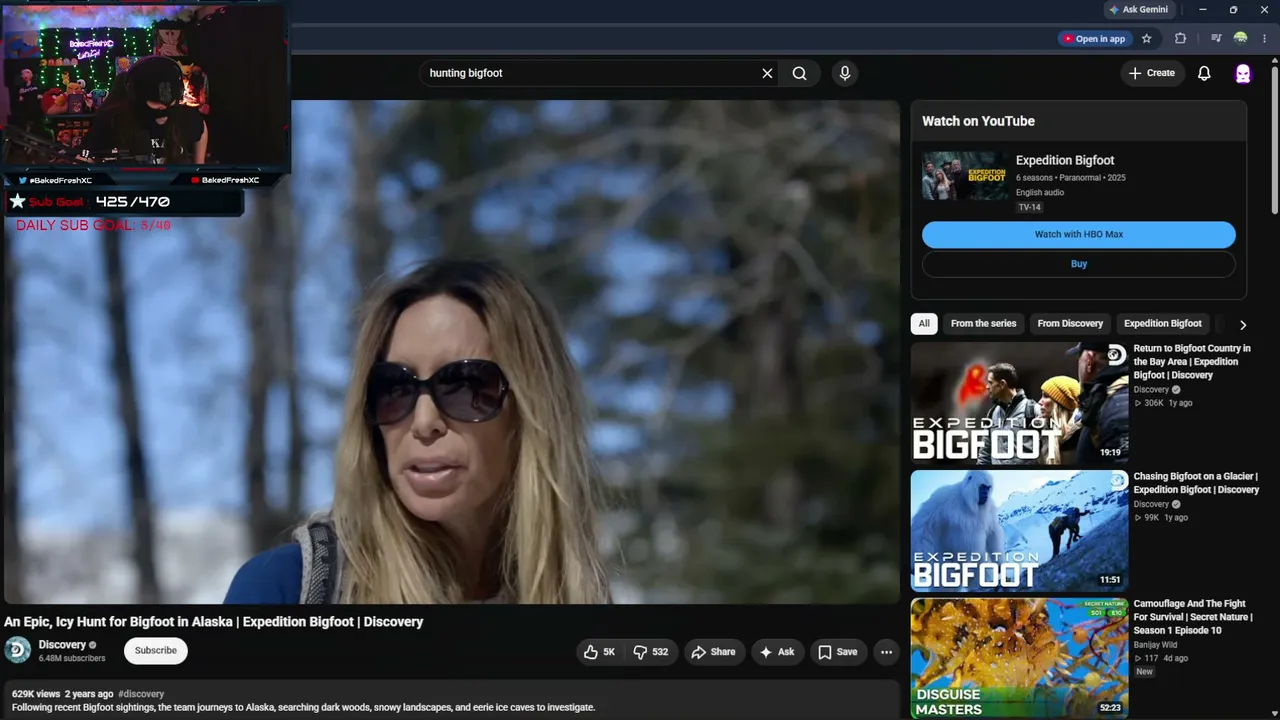Open the browser profile avatar

pyautogui.click(x=1241, y=39)
